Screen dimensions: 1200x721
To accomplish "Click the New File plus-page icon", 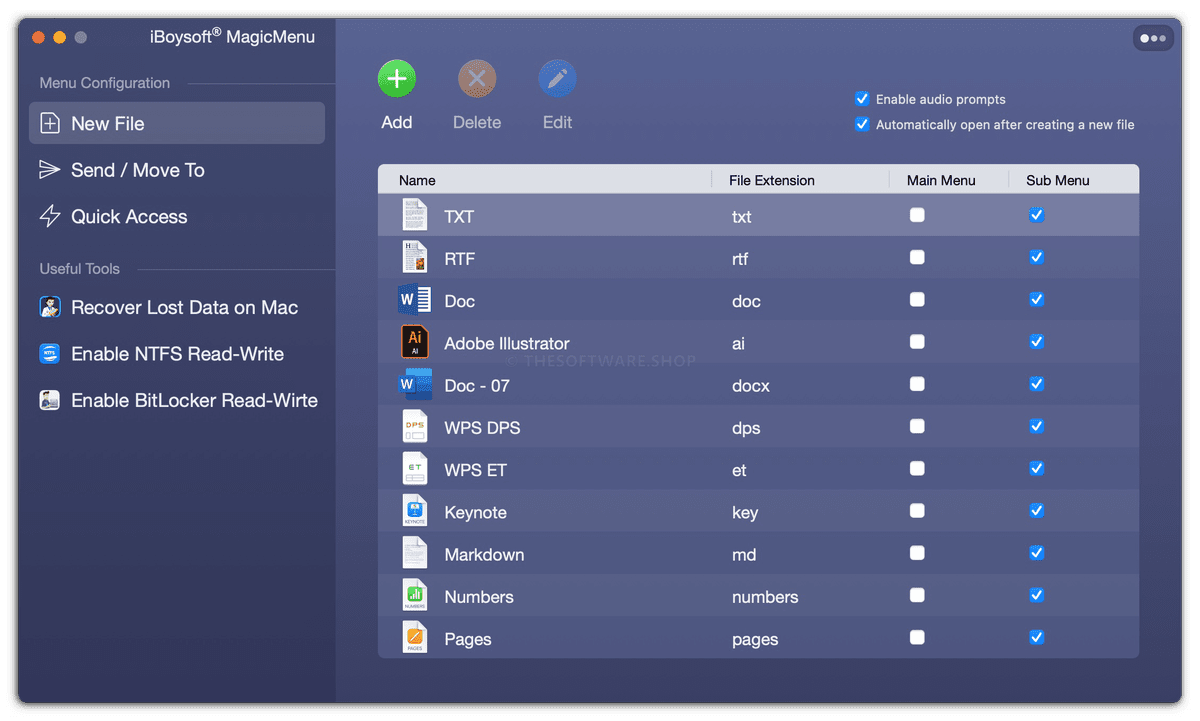I will point(50,123).
